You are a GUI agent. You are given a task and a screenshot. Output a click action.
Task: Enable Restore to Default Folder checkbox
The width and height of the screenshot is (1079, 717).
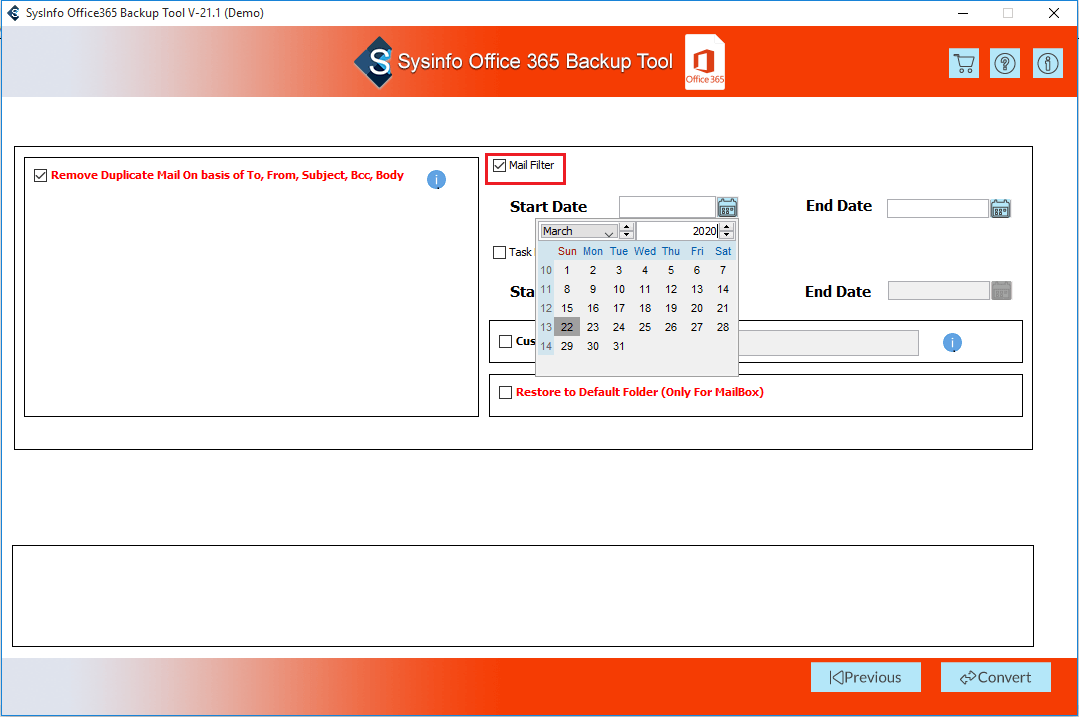506,392
